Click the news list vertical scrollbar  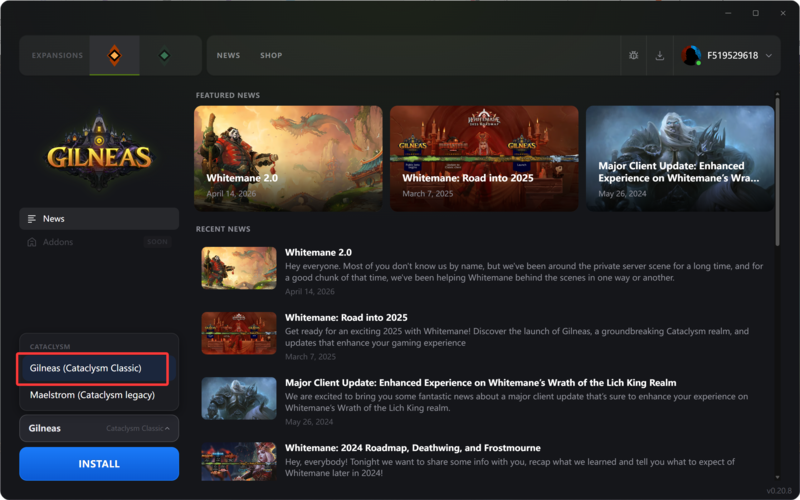tap(778, 171)
